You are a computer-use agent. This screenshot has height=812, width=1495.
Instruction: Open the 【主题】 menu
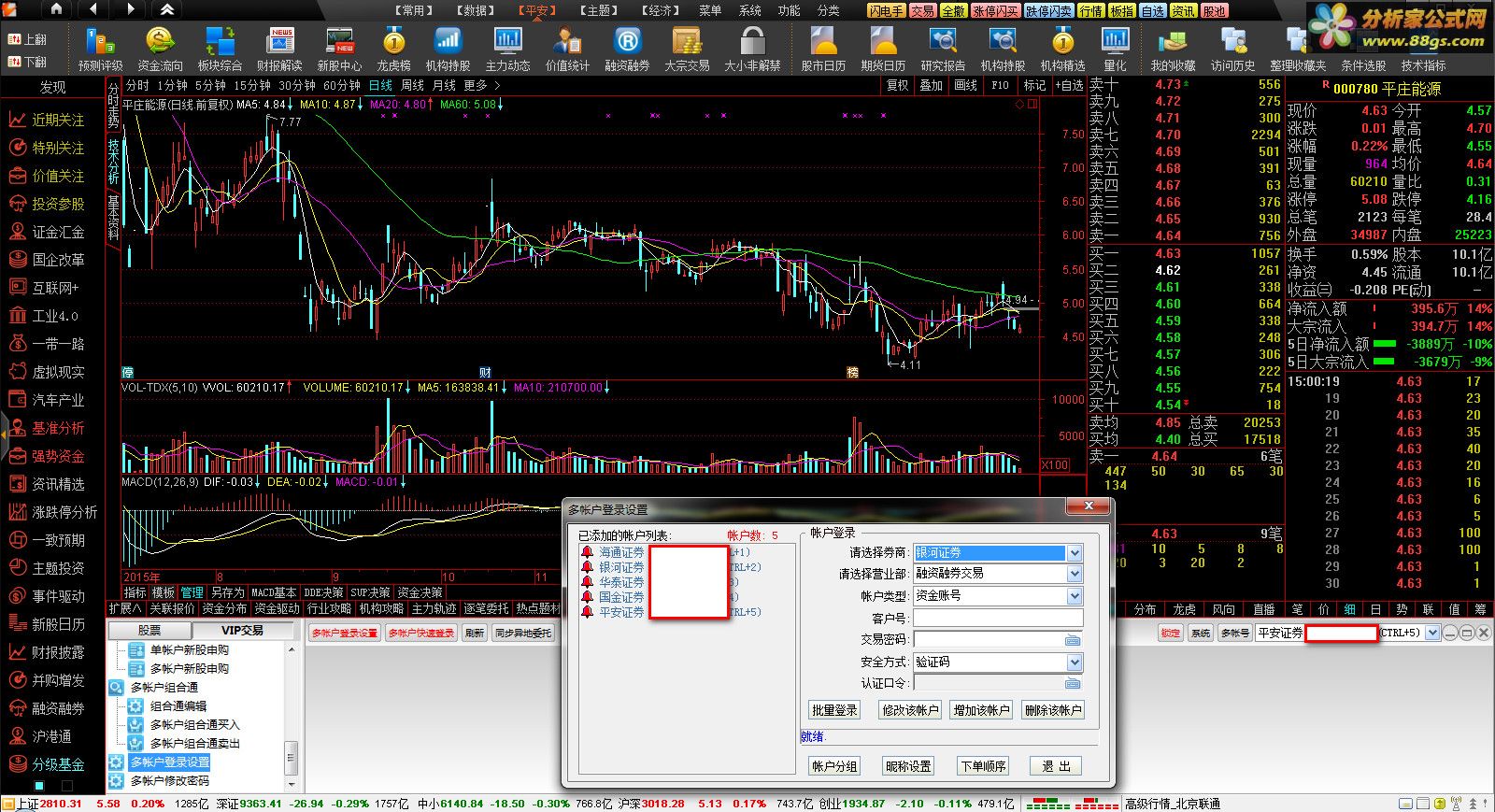click(x=599, y=10)
